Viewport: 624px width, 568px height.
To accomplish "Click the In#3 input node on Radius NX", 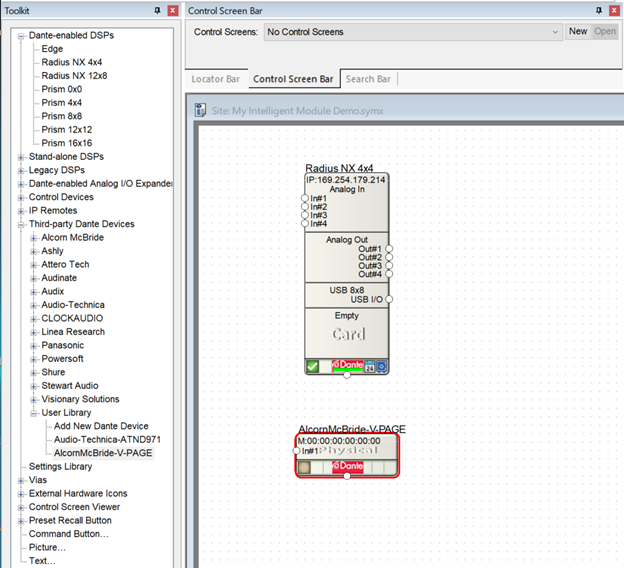I will (x=305, y=215).
